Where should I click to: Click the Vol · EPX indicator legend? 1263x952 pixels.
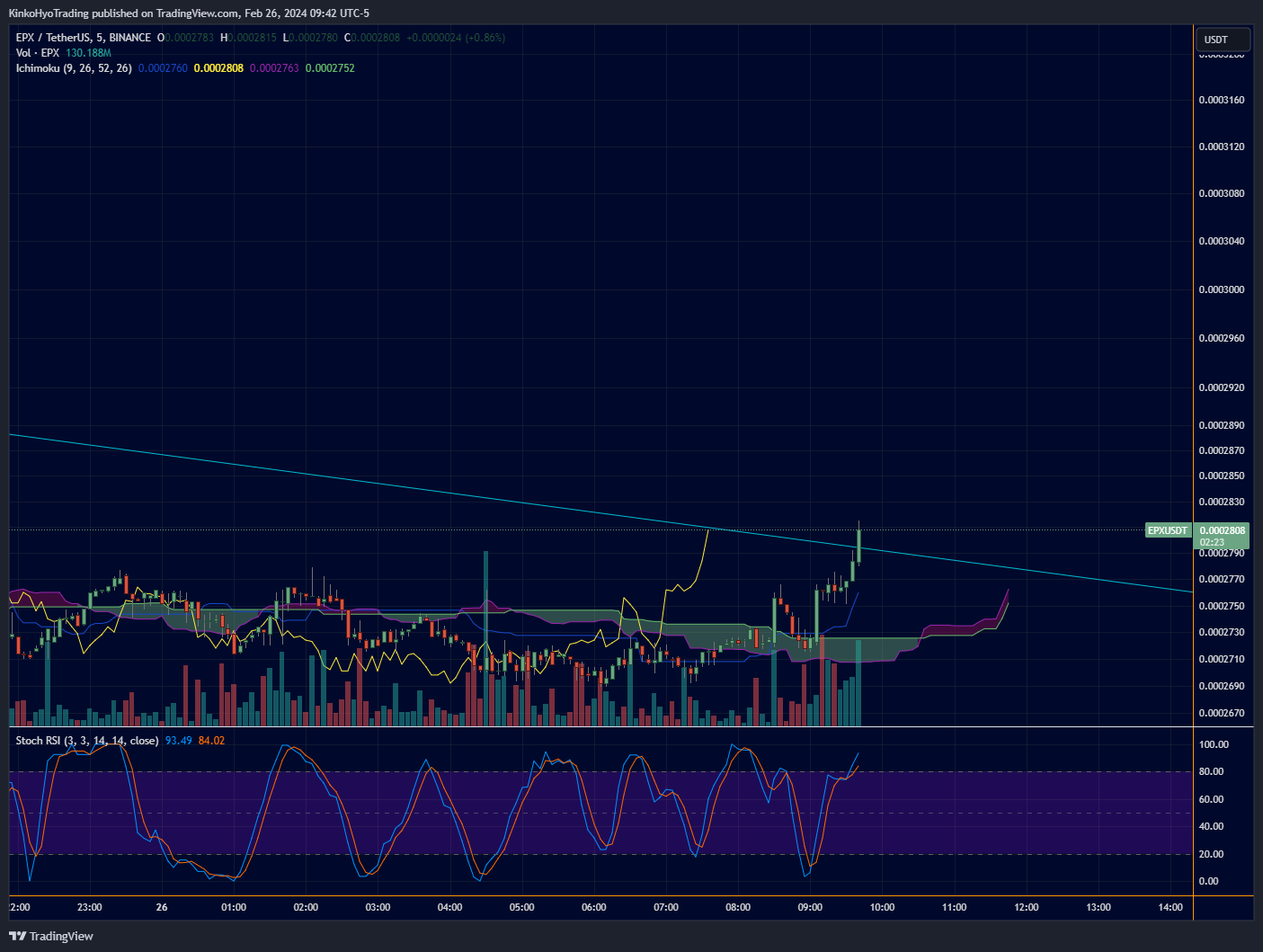(38, 53)
